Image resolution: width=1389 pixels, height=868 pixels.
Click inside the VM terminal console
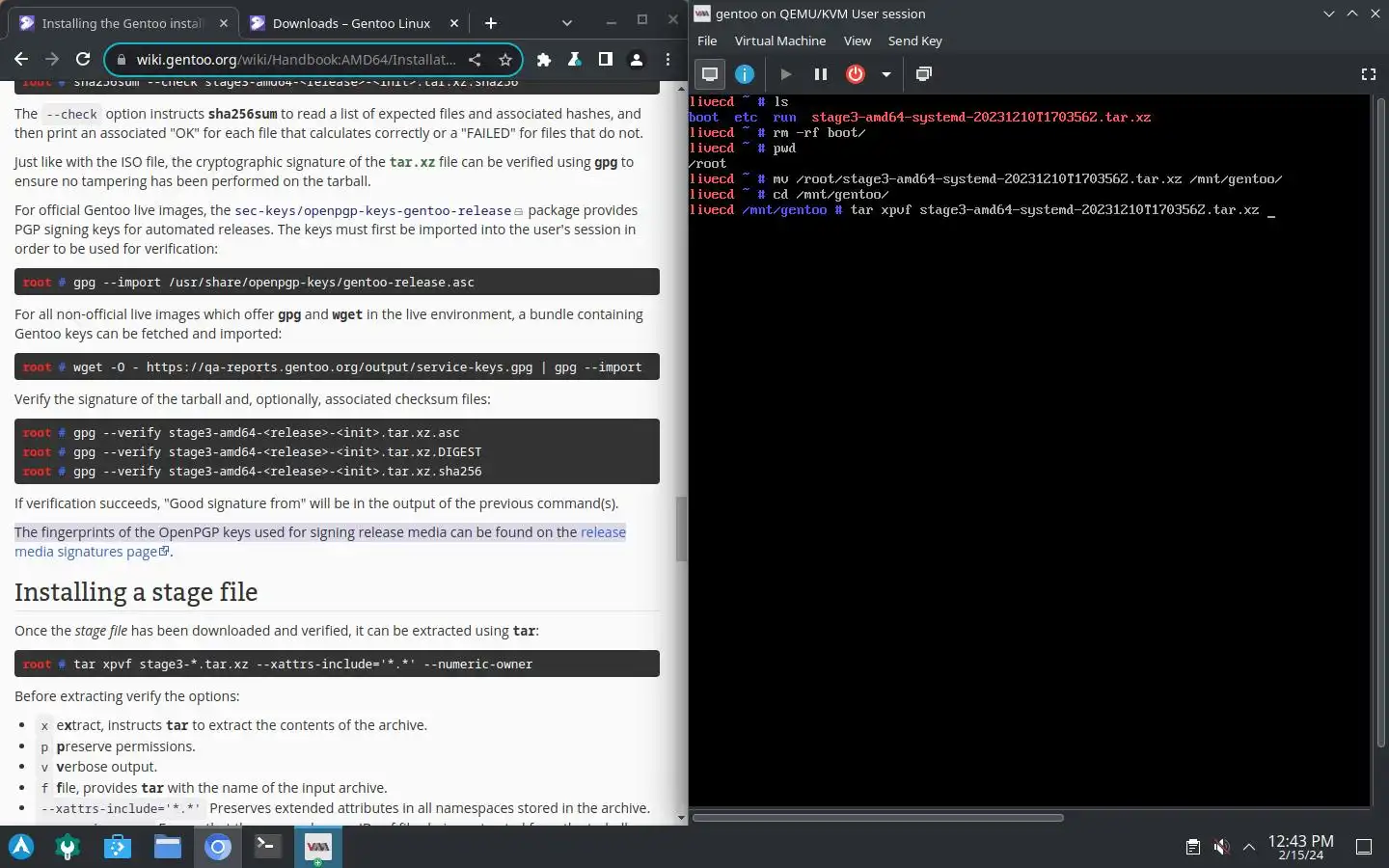(1029, 449)
